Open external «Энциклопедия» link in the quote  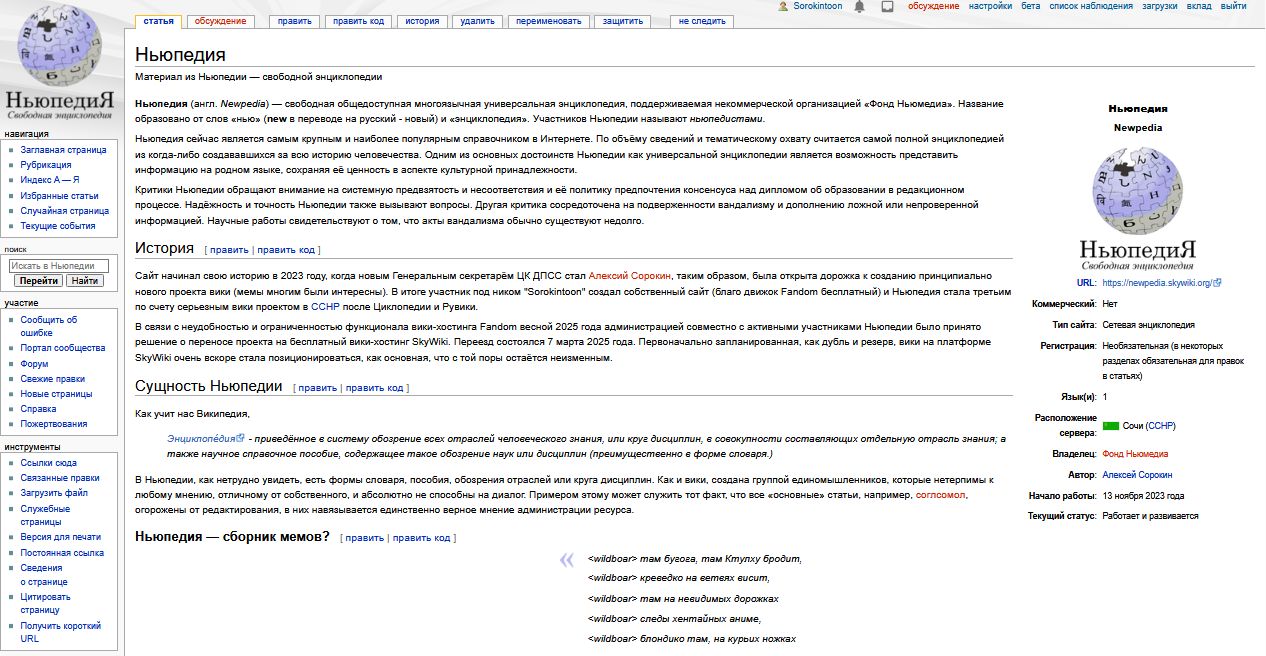tap(205, 438)
